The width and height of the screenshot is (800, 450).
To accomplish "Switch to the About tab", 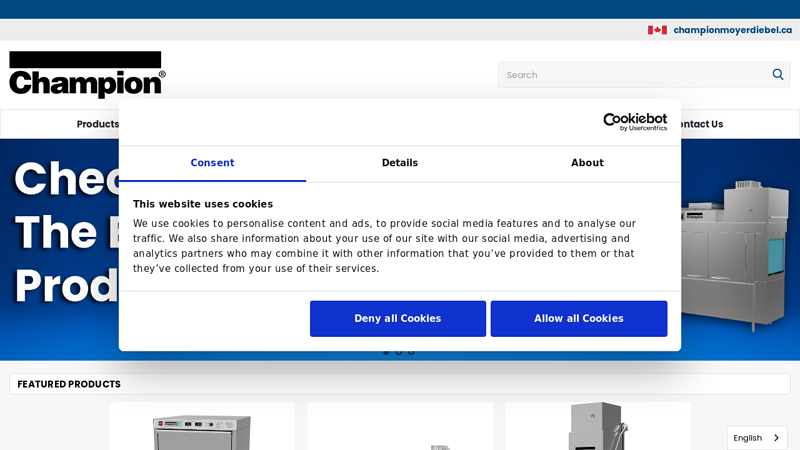I will click(587, 163).
